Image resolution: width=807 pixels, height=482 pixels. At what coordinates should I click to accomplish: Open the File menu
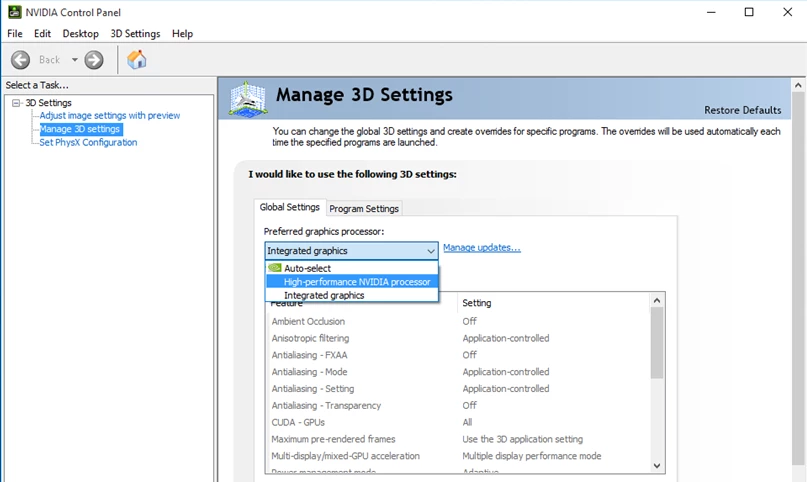click(x=14, y=33)
